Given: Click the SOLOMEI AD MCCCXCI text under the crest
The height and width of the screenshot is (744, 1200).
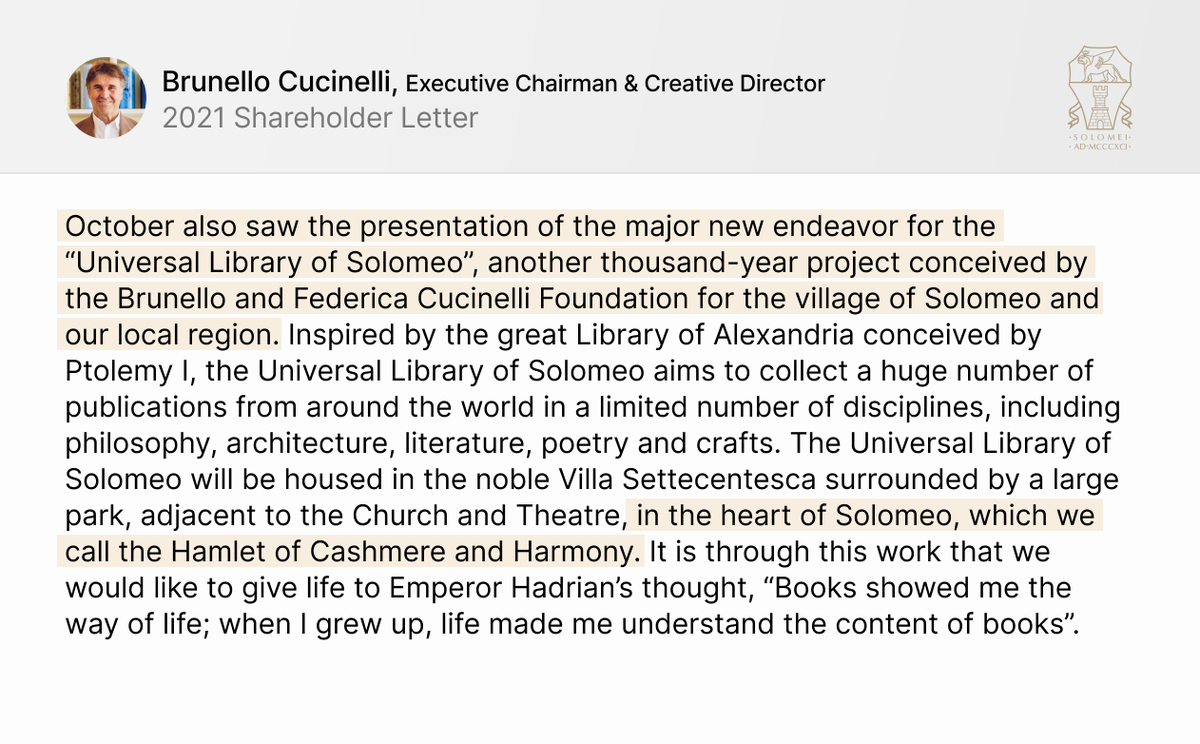Looking at the screenshot, I should 1100,140.
